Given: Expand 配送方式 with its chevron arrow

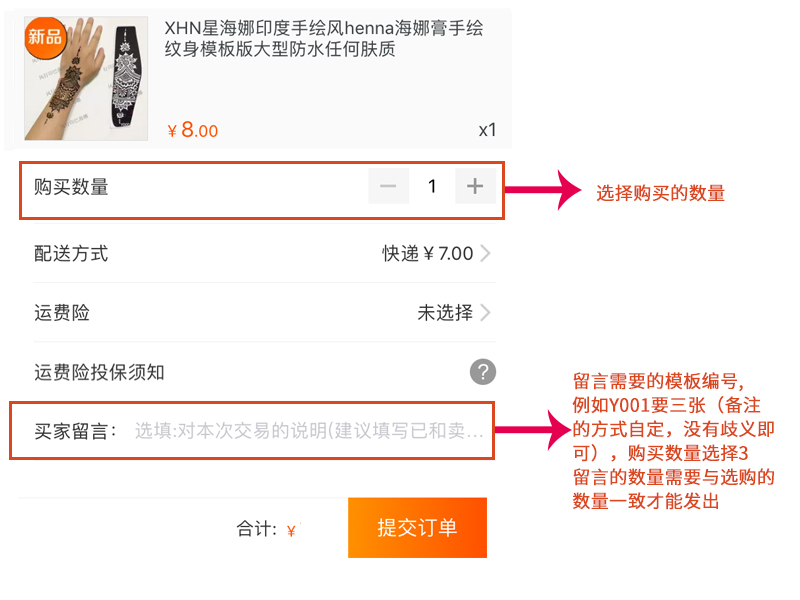Looking at the screenshot, I should [x=486, y=254].
